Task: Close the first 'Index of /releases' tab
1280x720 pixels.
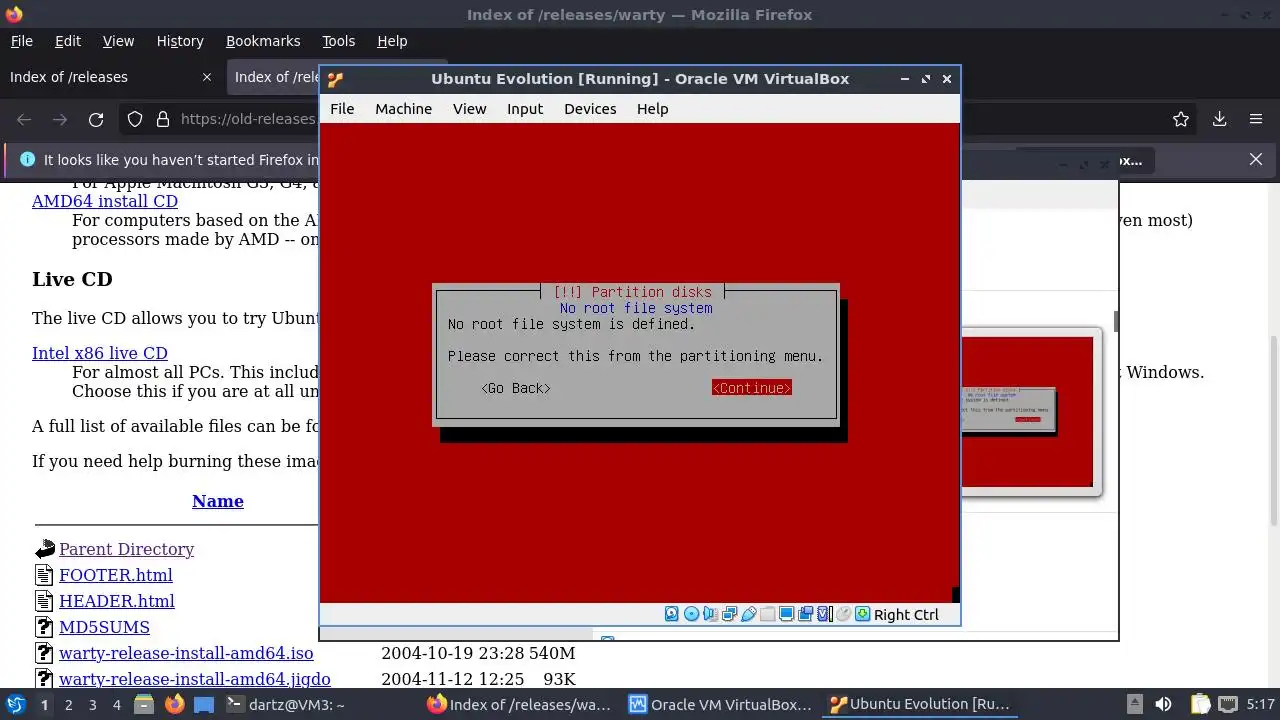Action: click(x=207, y=77)
